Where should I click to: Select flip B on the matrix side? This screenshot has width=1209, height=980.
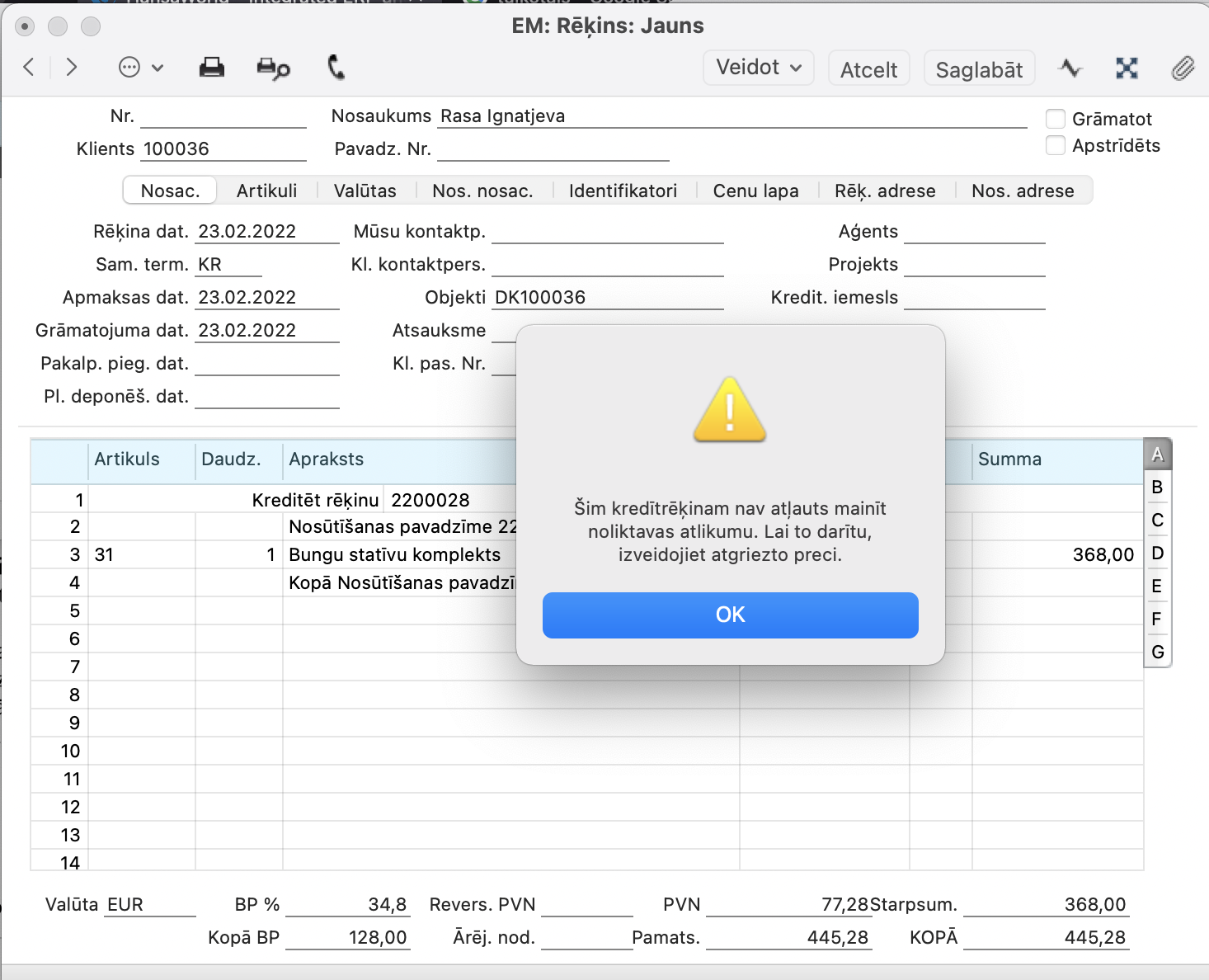coord(1157,488)
